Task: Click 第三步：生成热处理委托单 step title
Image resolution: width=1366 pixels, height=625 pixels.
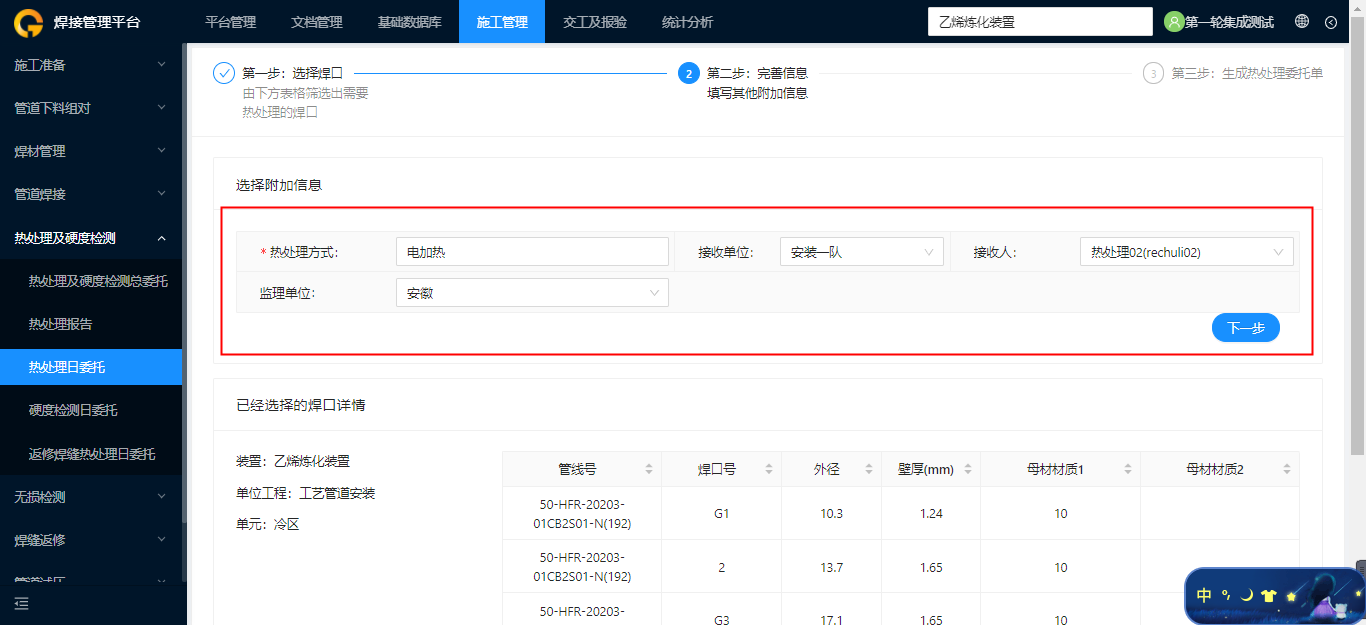Action: click(1247, 73)
